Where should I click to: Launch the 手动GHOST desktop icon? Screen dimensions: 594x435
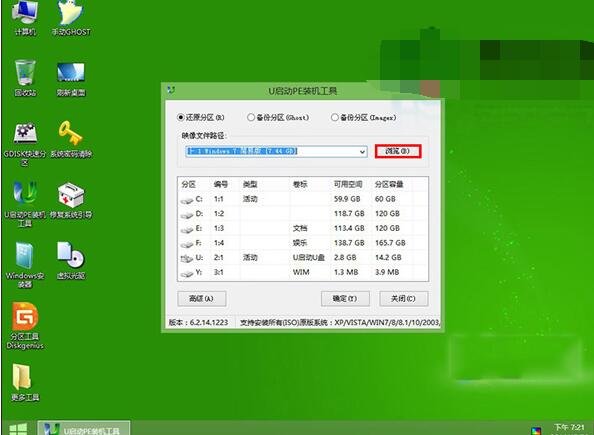point(71,17)
